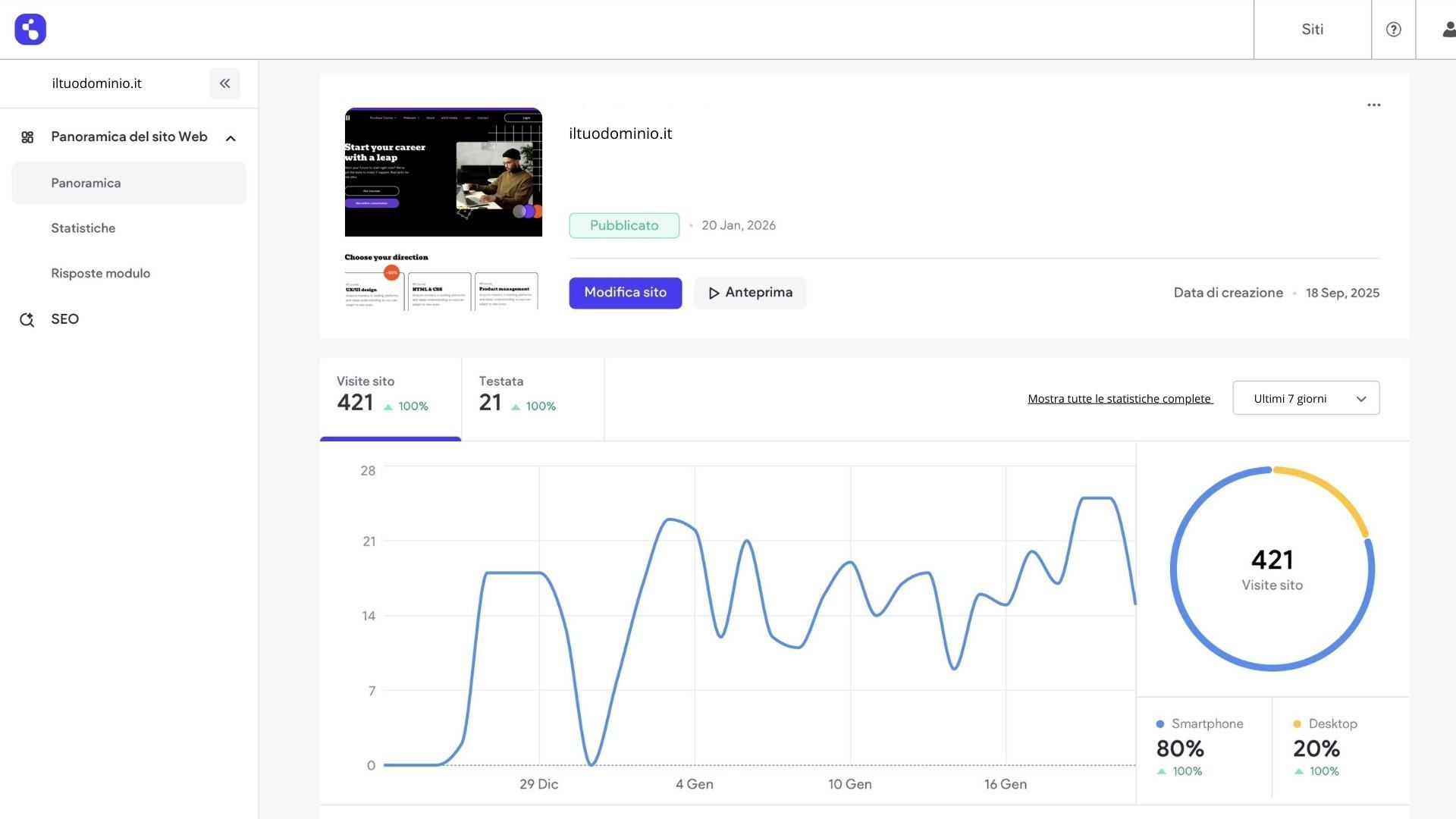Collapse sidebar with double chevron icon
This screenshot has height=819, width=1456.
224,83
